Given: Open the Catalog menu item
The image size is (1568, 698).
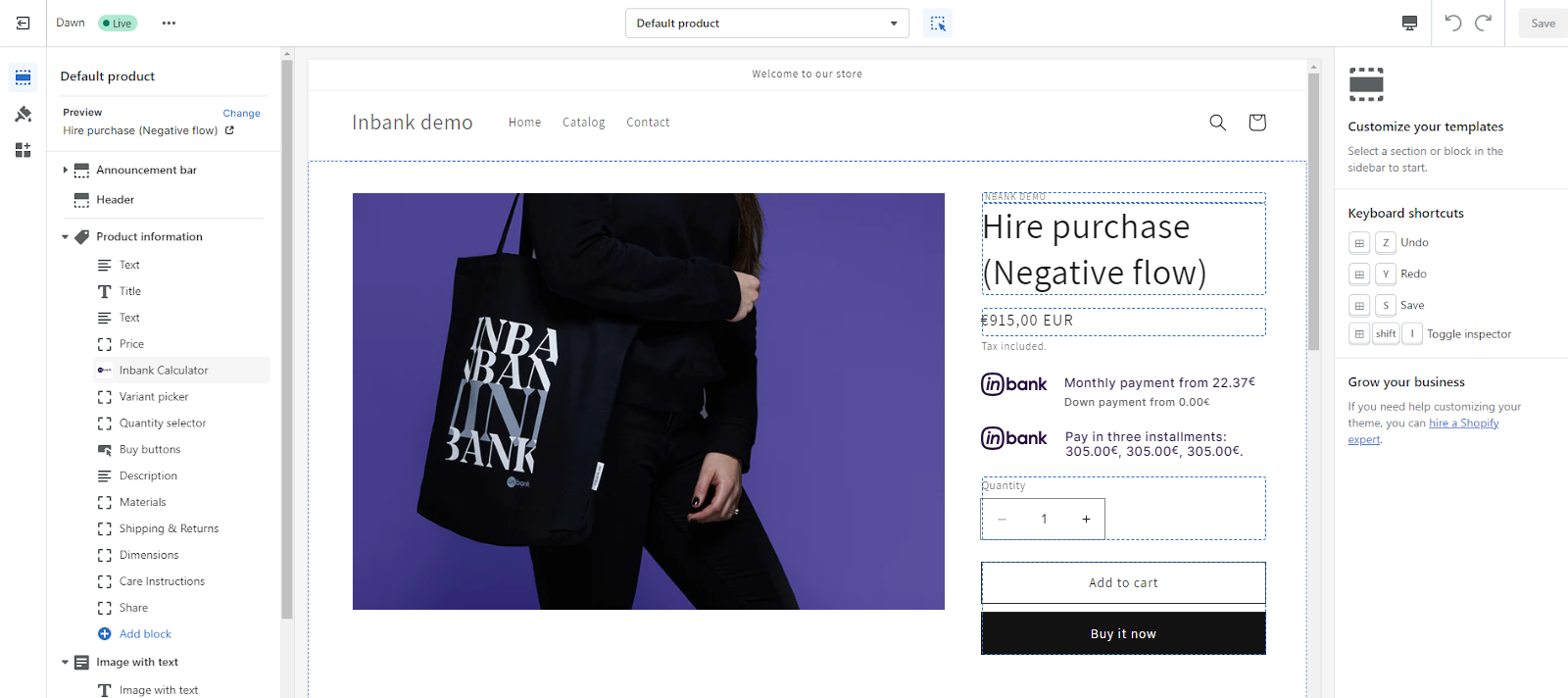Looking at the screenshot, I should (x=583, y=123).
